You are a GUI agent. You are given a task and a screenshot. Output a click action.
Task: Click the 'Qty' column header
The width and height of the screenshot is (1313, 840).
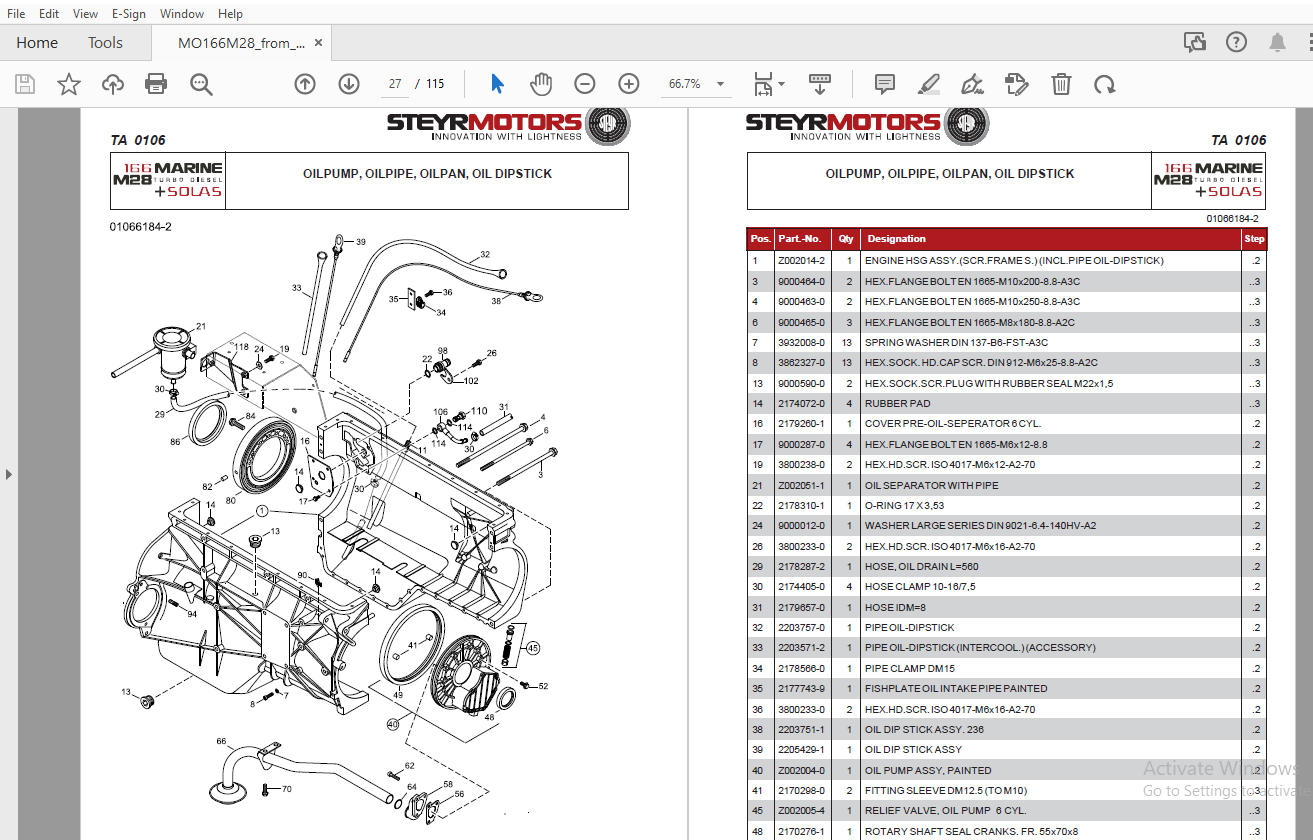click(846, 239)
